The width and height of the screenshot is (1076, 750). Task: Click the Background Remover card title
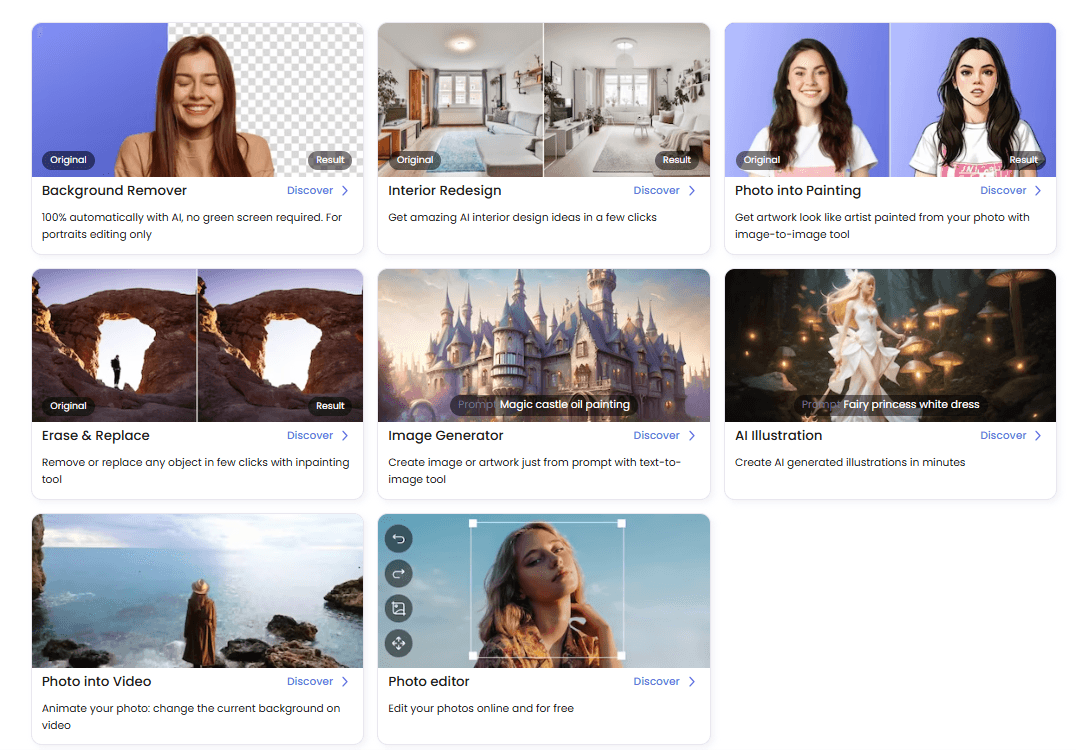[115, 191]
